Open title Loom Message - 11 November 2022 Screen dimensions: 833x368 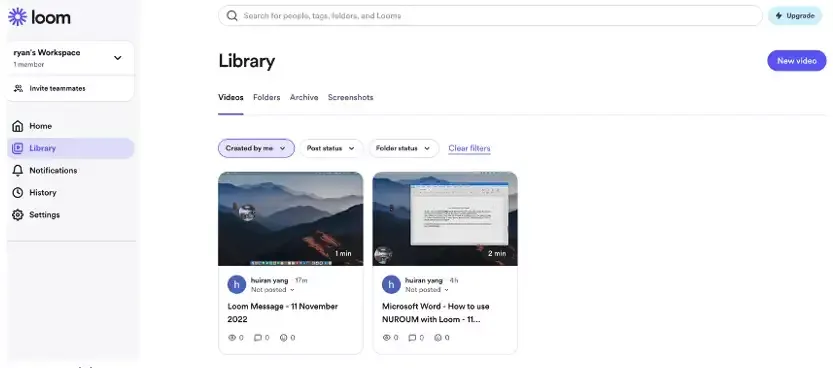pyautogui.click(x=283, y=313)
